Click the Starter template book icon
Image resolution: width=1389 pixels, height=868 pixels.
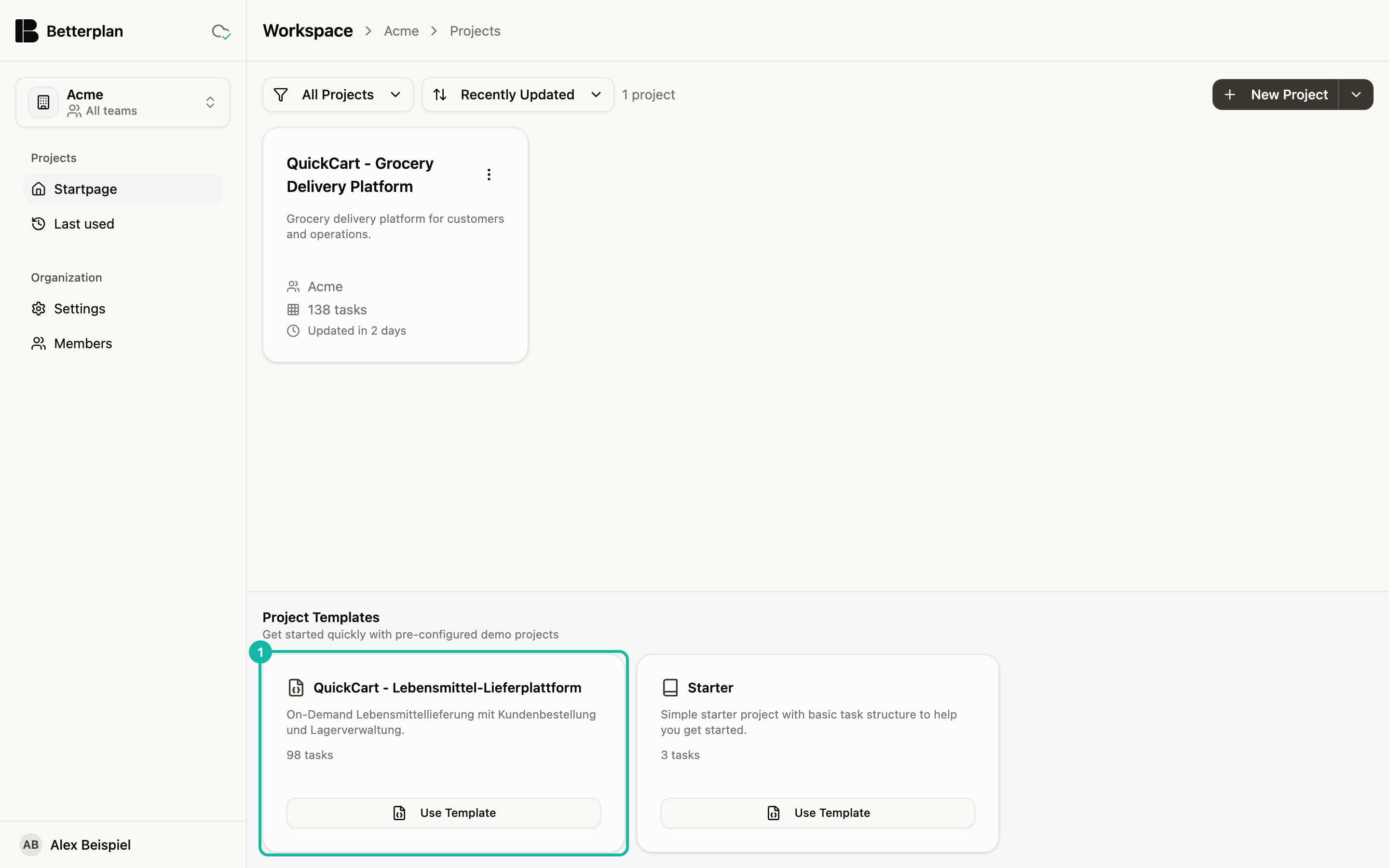coord(670,688)
